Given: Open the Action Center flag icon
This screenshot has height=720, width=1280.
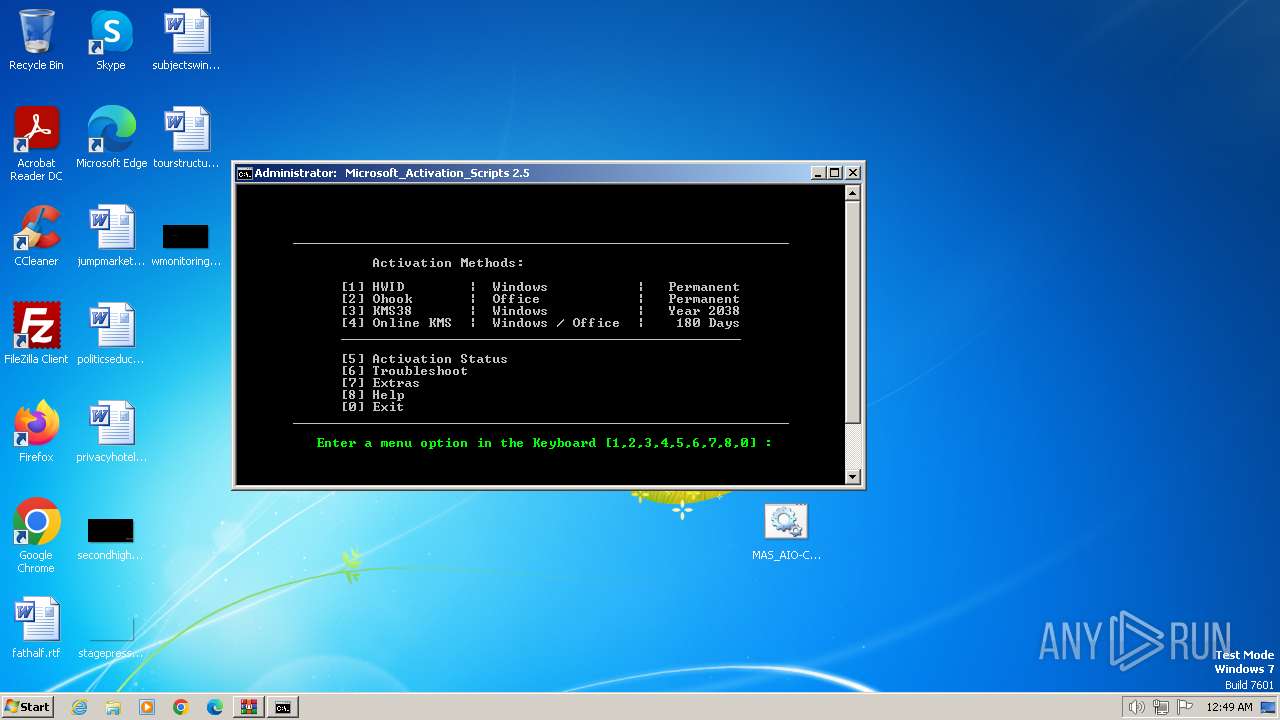Looking at the screenshot, I should [x=1185, y=707].
